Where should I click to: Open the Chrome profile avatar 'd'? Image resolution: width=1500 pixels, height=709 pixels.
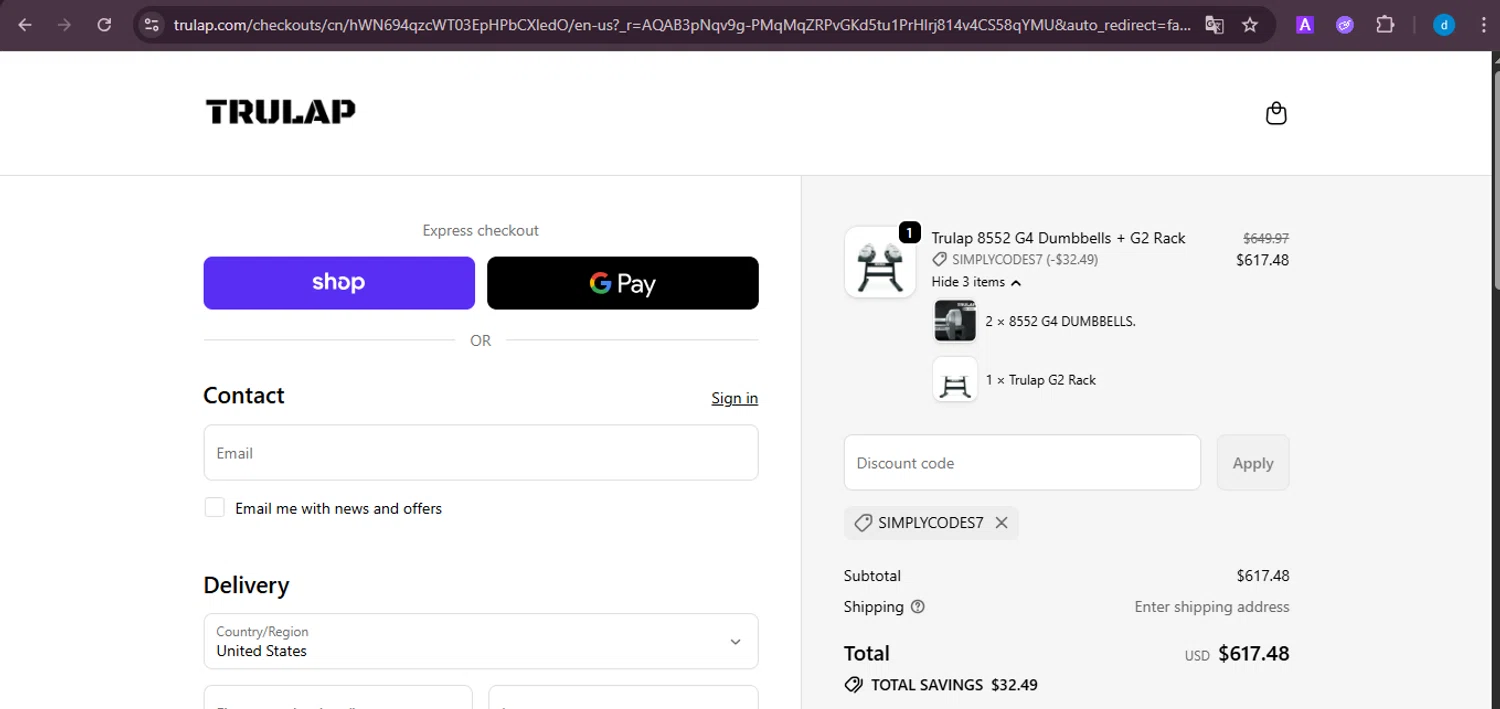[x=1444, y=25]
